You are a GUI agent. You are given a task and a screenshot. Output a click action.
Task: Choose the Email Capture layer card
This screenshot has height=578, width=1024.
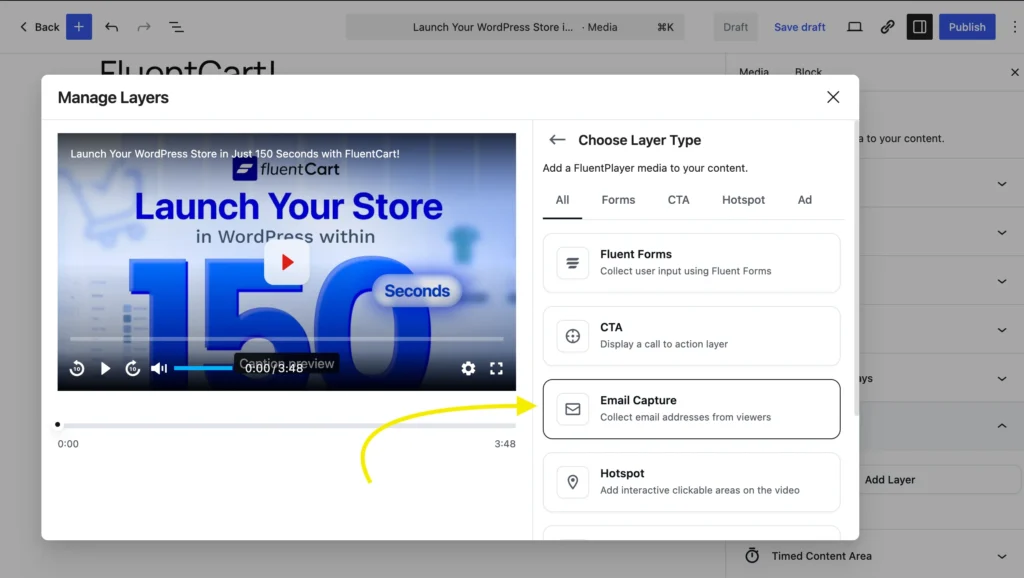pyautogui.click(x=692, y=409)
